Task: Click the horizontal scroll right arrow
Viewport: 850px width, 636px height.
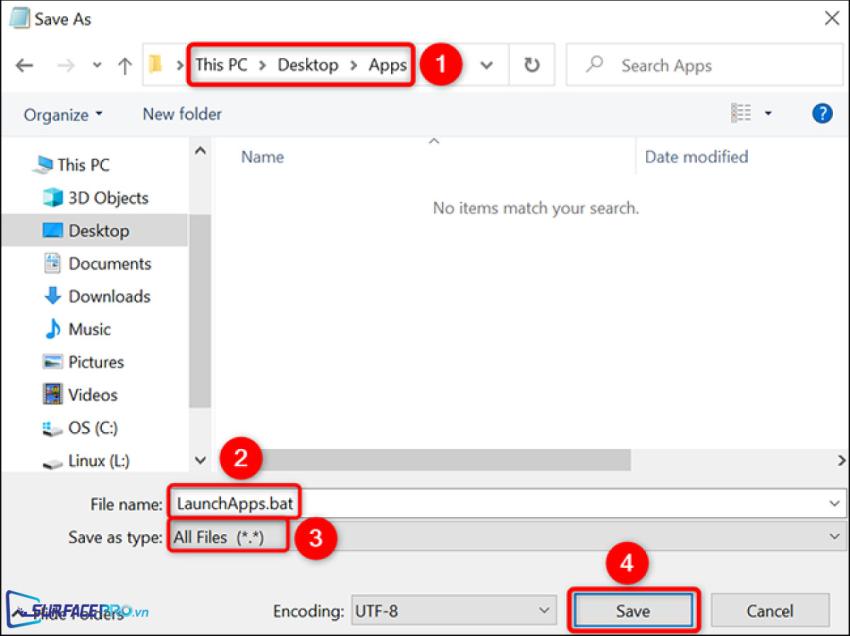Action: [x=841, y=460]
